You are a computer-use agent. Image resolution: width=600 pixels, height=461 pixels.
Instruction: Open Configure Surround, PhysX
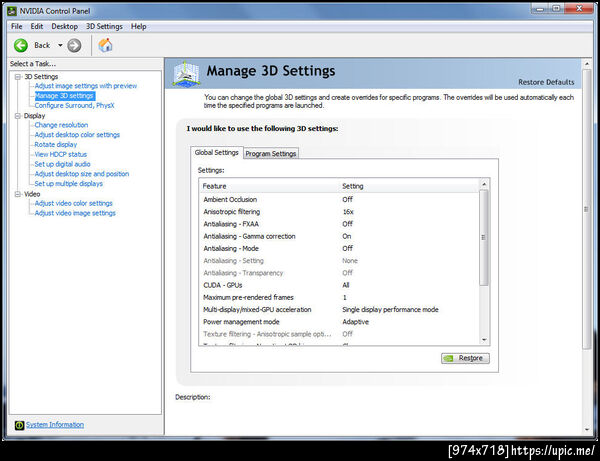(74, 106)
